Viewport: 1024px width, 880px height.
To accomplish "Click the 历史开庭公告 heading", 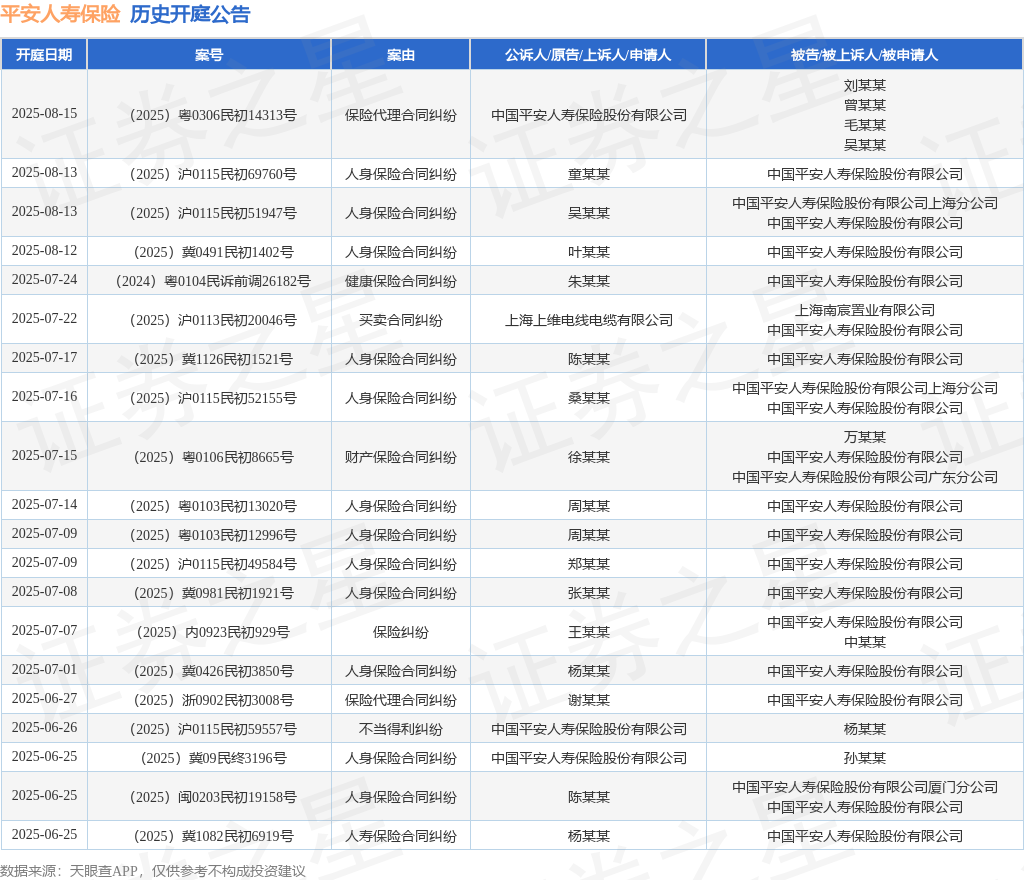I will [190, 14].
